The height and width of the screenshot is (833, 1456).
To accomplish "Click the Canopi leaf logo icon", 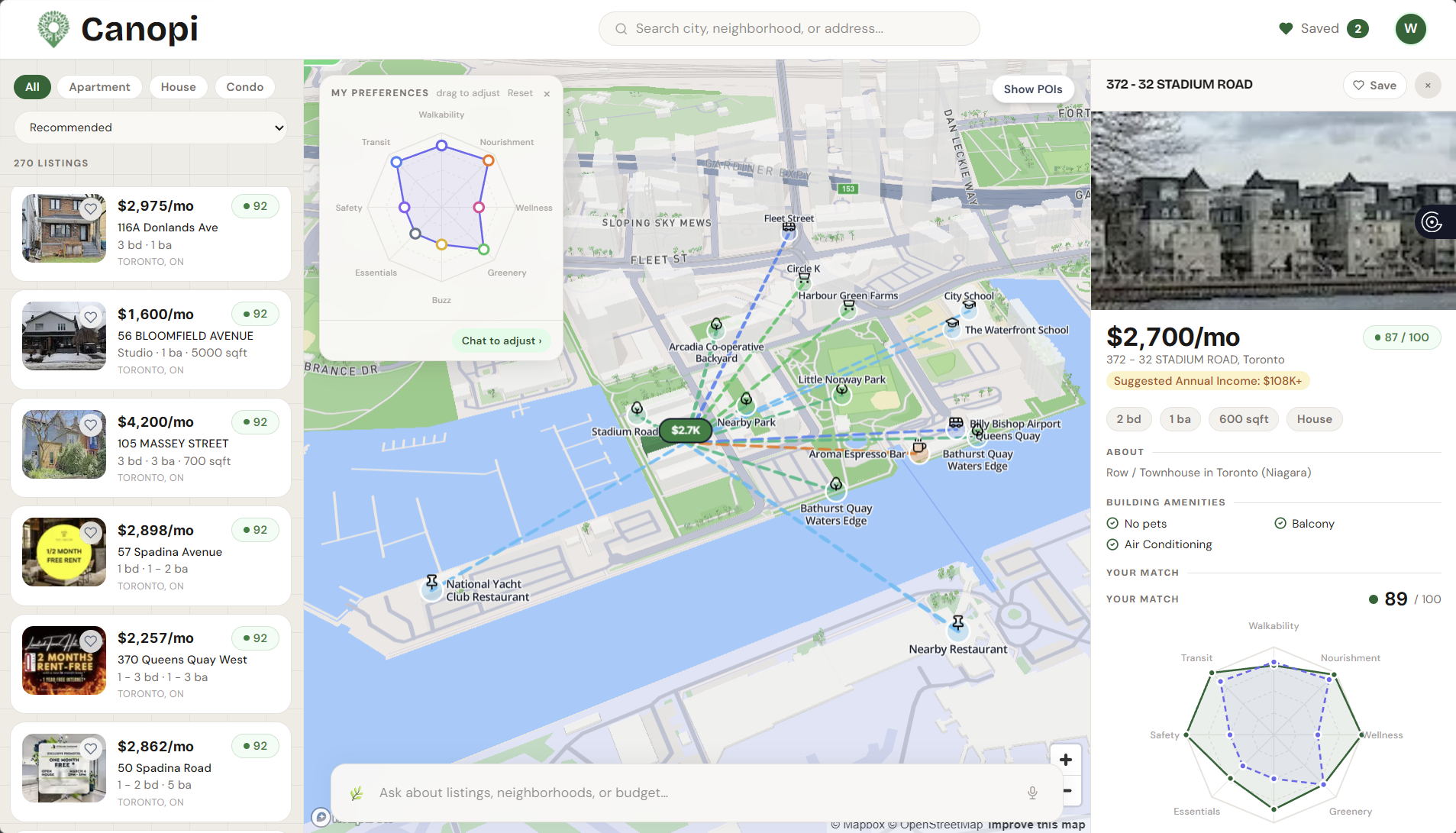I will point(53,29).
